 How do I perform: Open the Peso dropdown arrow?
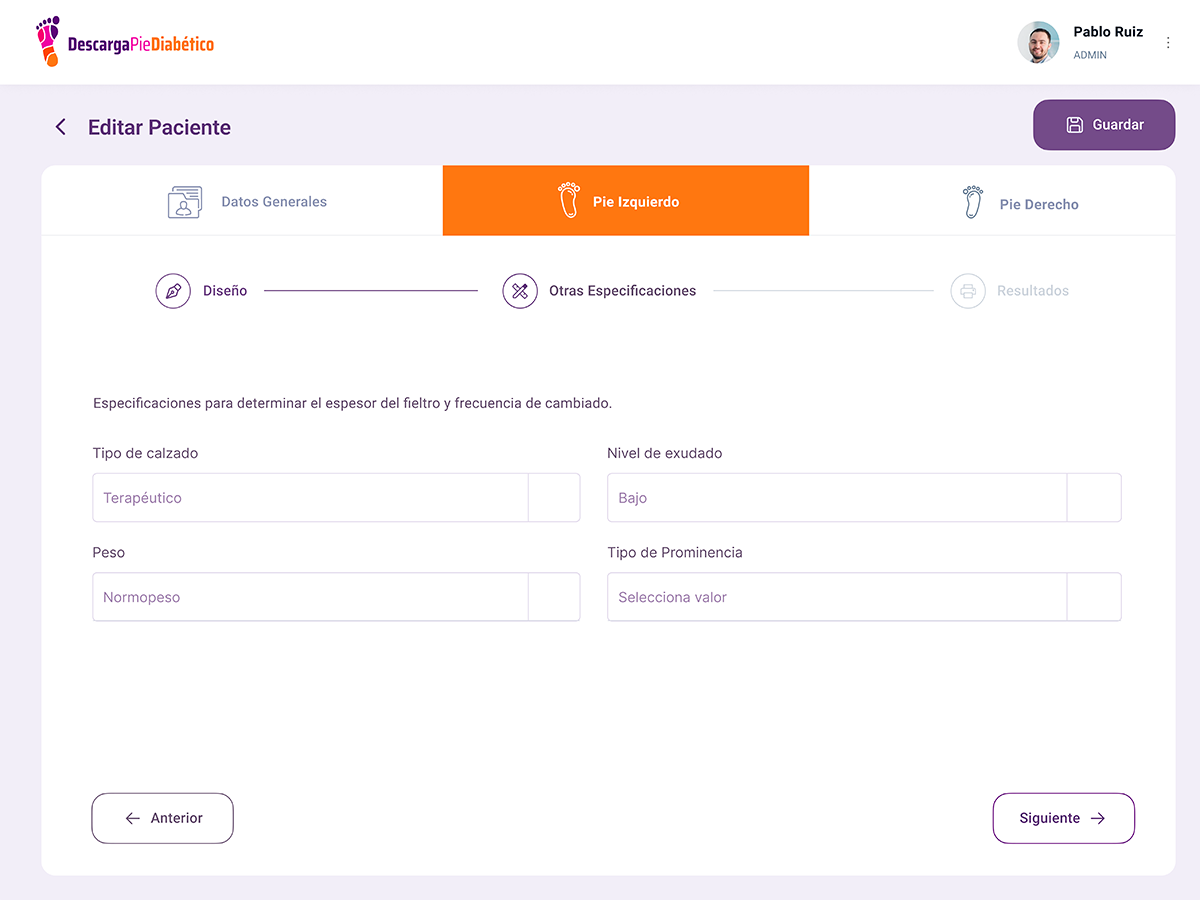coord(554,597)
